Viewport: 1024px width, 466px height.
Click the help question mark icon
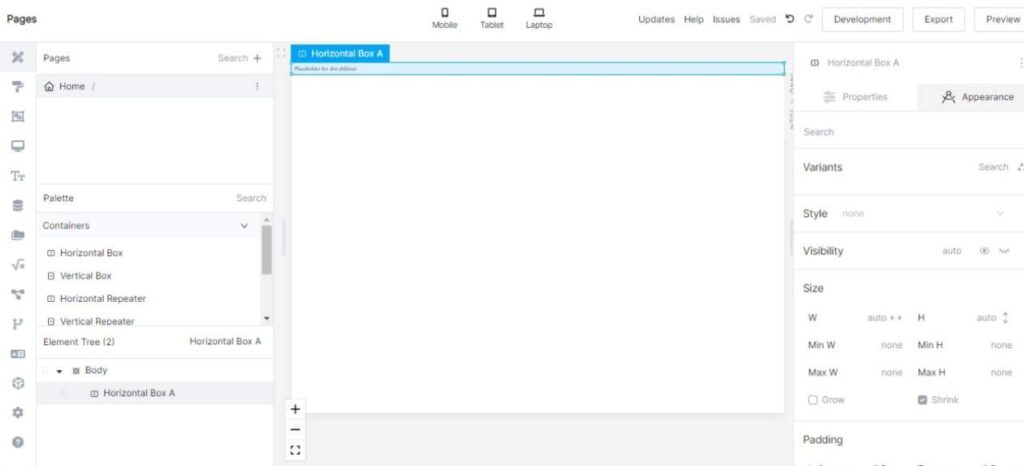pos(17,441)
